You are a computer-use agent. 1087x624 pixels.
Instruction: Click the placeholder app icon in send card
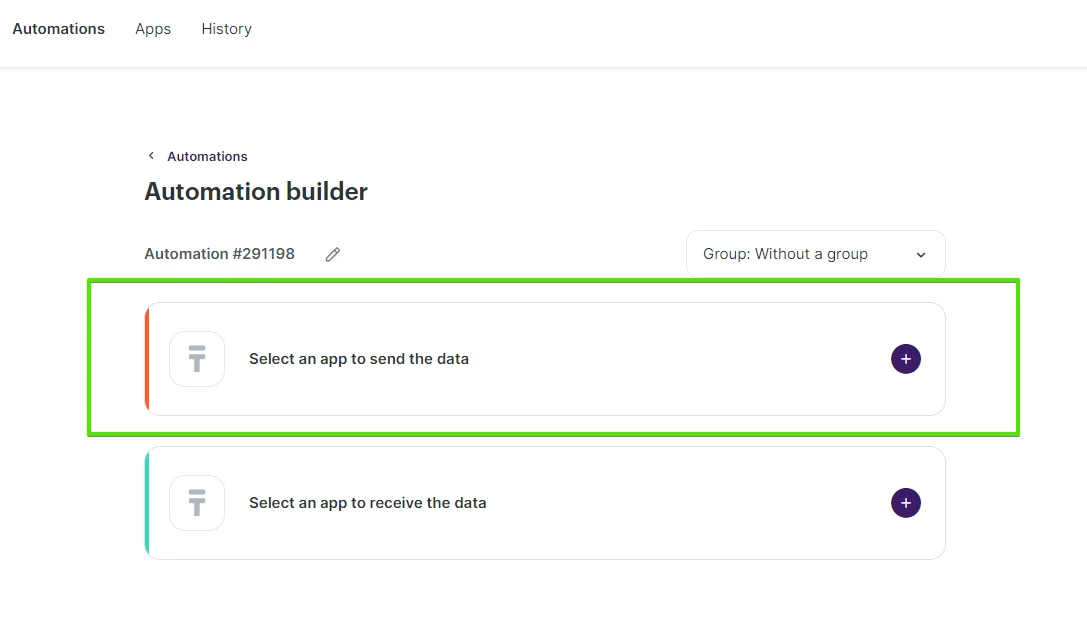[197, 359]
